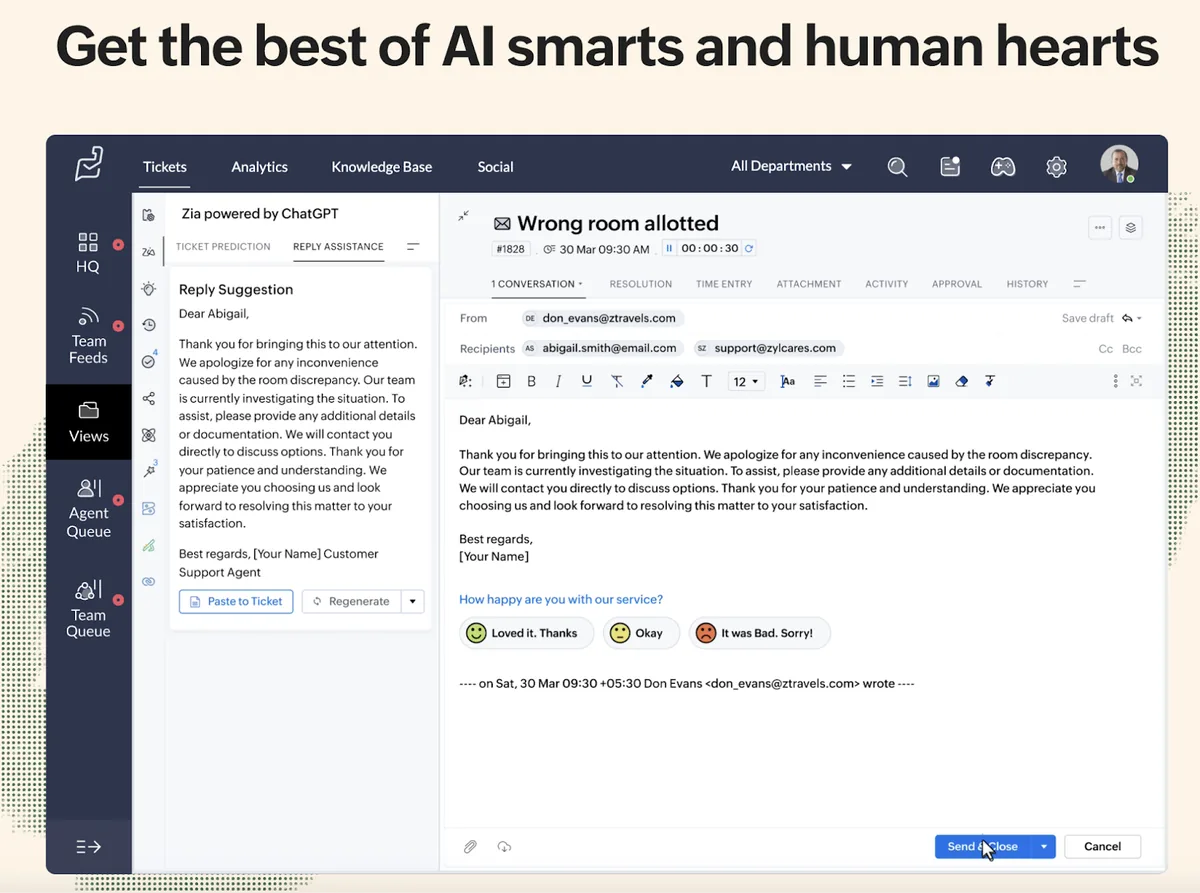1200x893 pixels.
Task: Collapse the ticket view arrows icon
Action: [463, 216]
